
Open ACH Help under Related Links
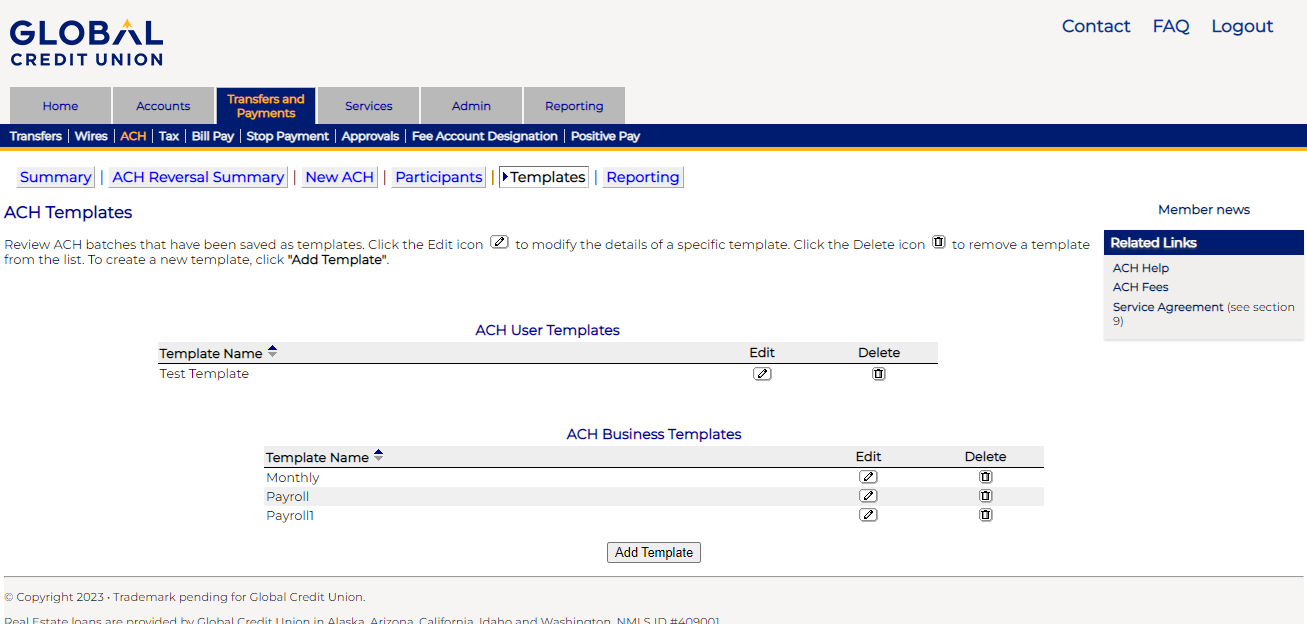click(1141, 268)
